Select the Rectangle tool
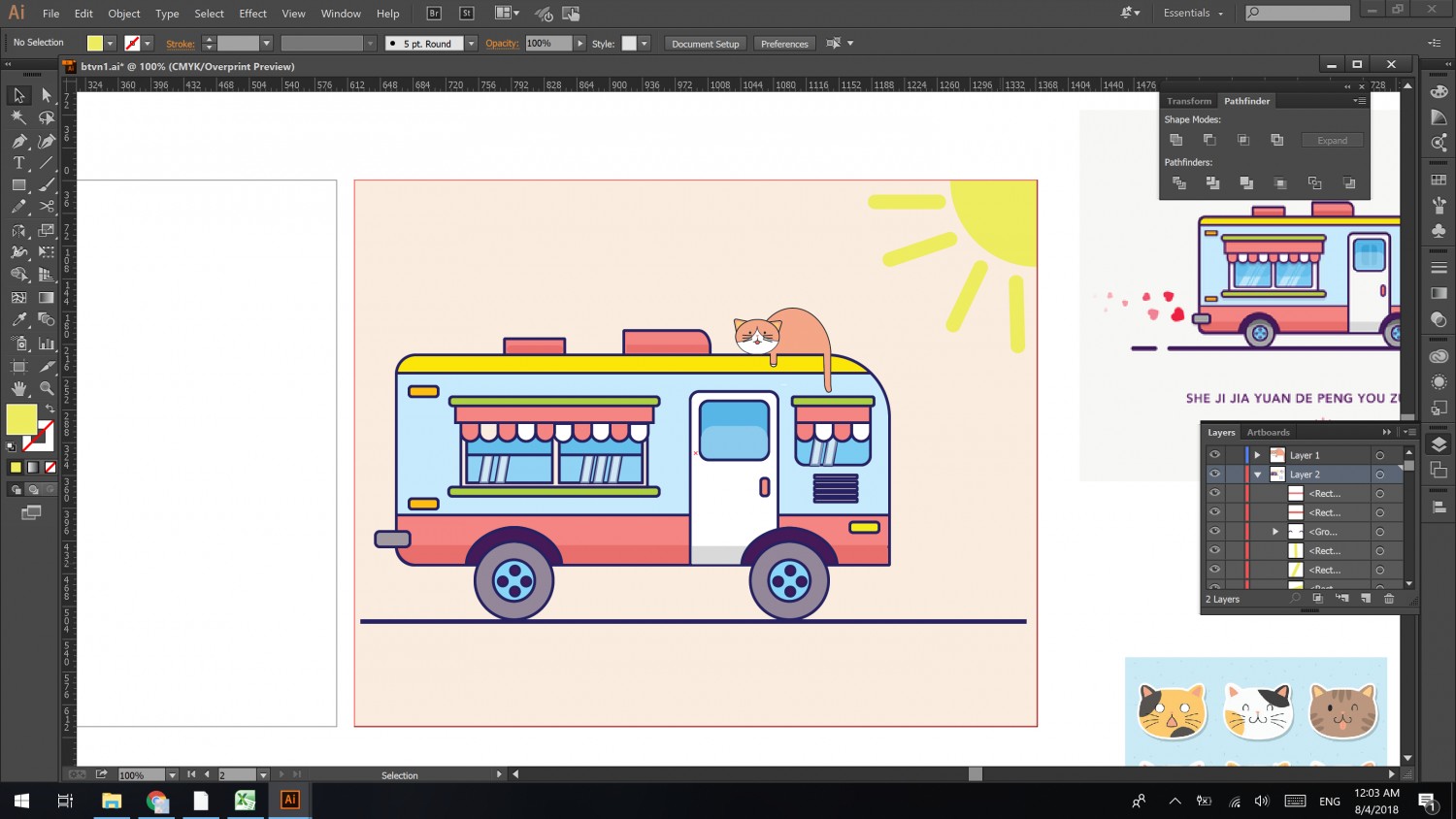Image resolution: width=1456 pixels, height=819 pixels. [18, 184]
